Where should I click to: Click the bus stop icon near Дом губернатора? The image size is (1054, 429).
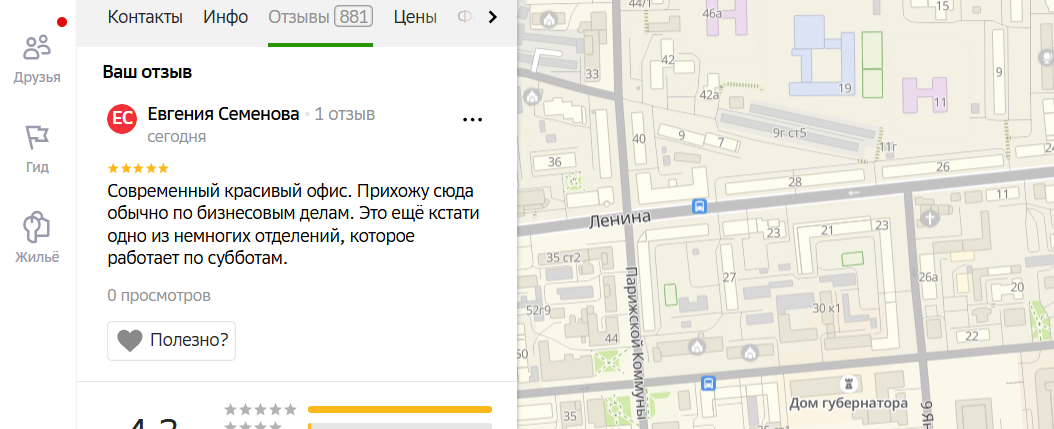pos(708,383)
